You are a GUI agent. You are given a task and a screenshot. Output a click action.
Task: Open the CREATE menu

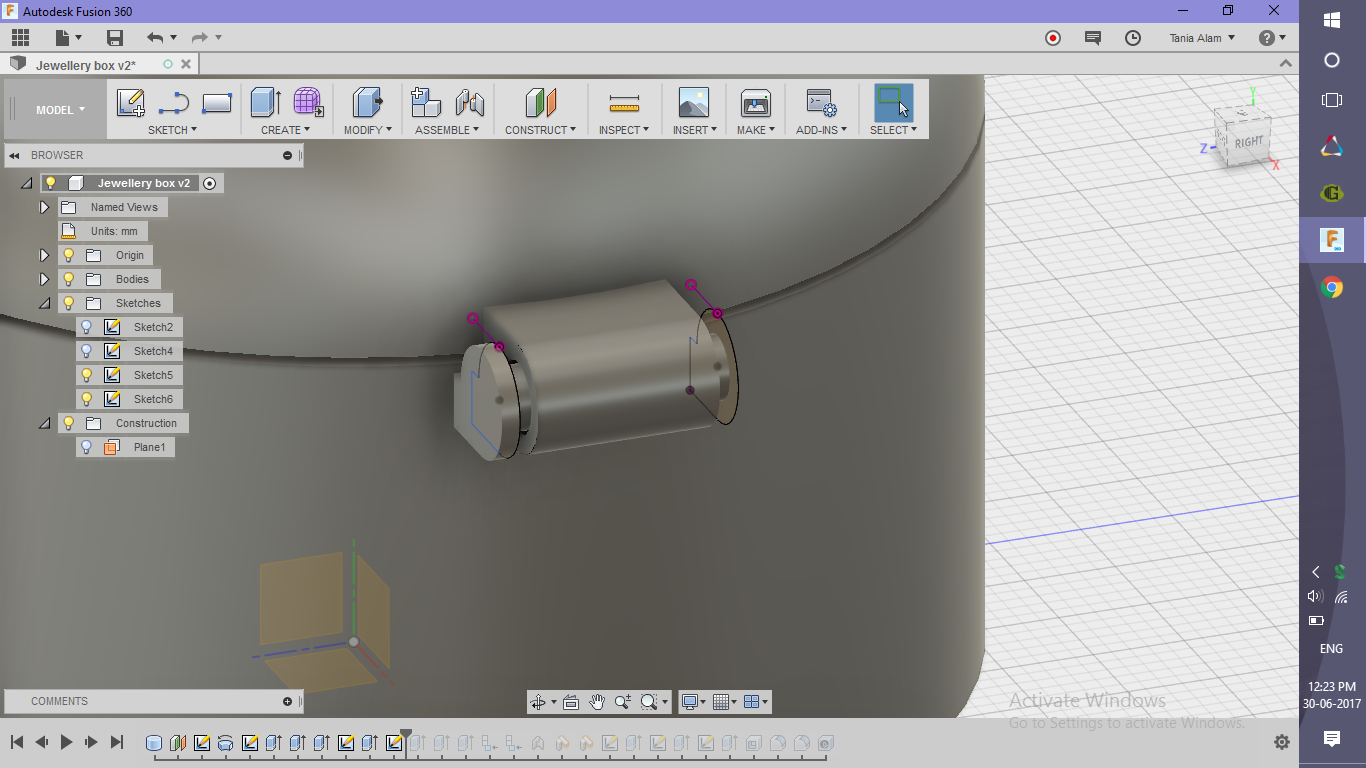[x=286, y=130]
